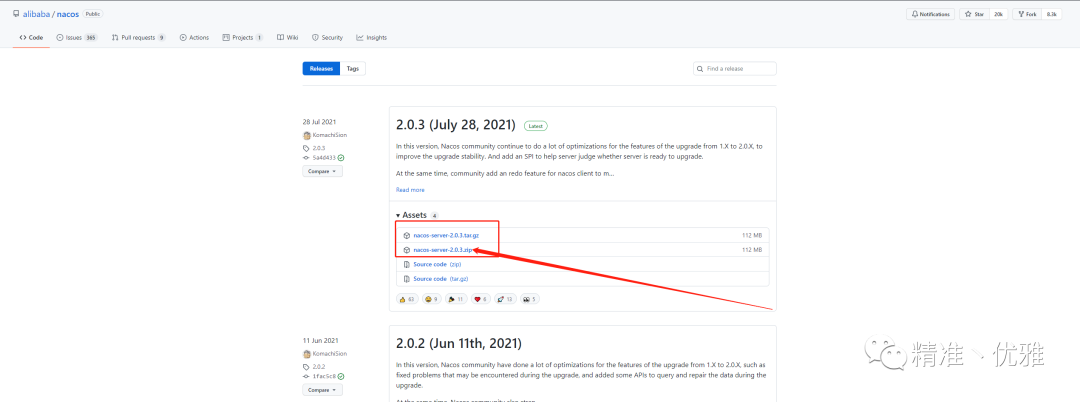The width and height of the screenshot is (1080, 402).
Task: Click file icon beside Source code (zip)
Action: pos(407,264)
